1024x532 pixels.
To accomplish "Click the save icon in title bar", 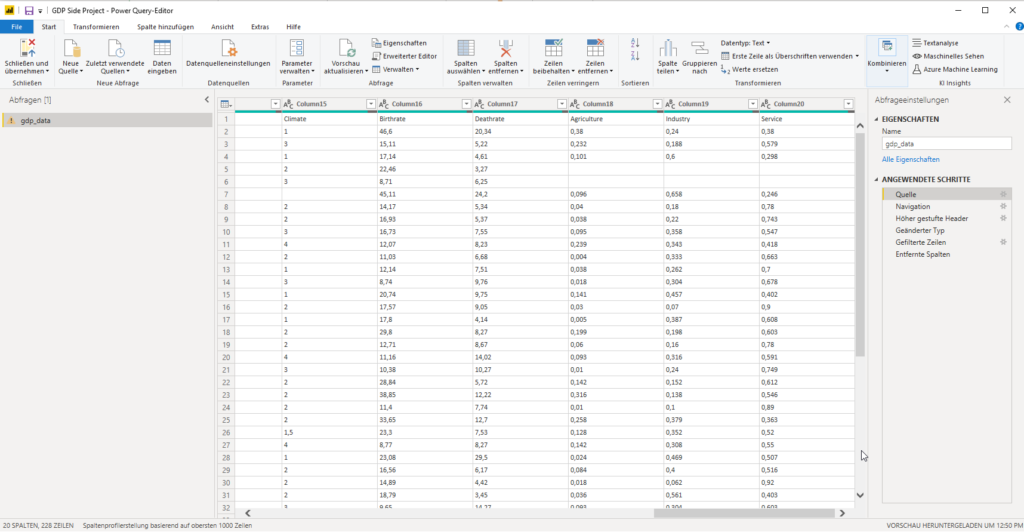I will coord(29,10).
